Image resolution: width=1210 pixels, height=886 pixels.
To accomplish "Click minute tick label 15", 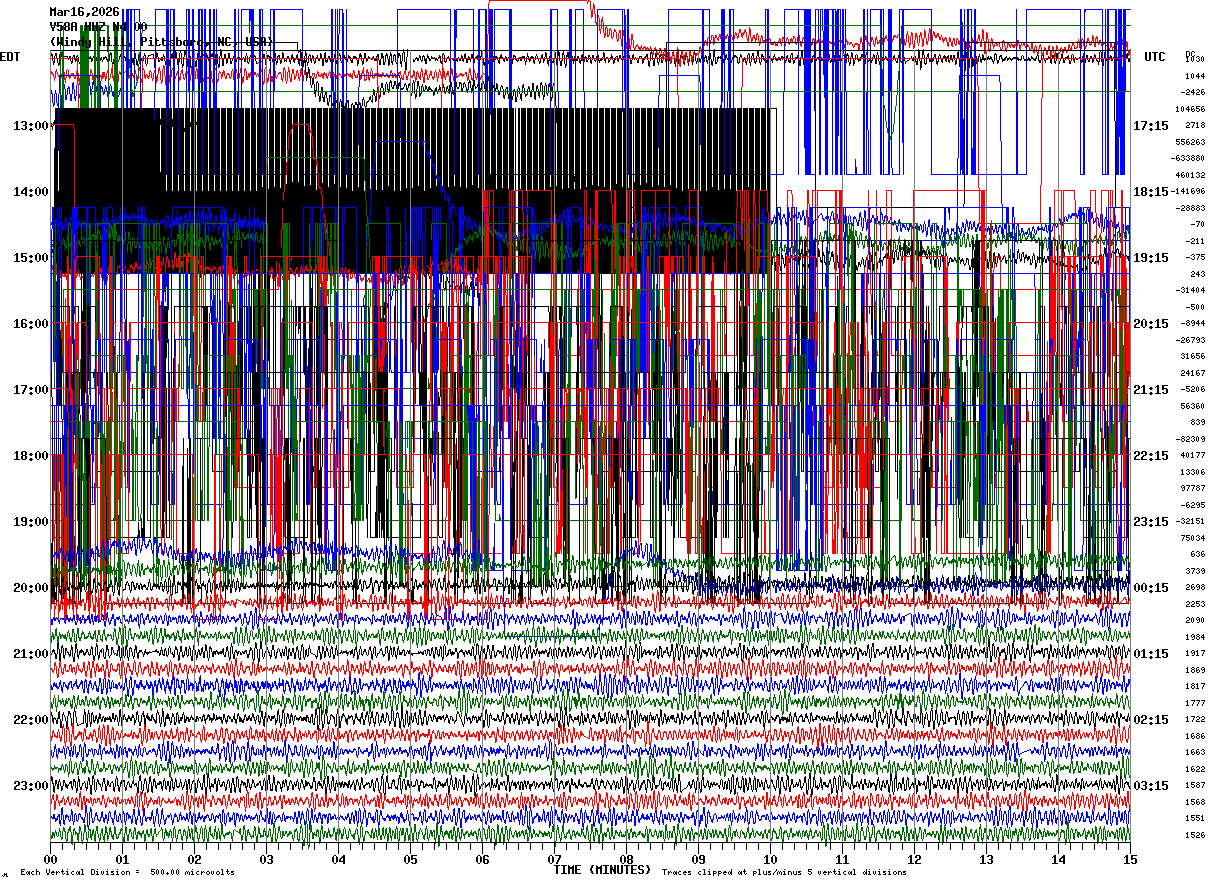I will click(x=1130, y=859).
